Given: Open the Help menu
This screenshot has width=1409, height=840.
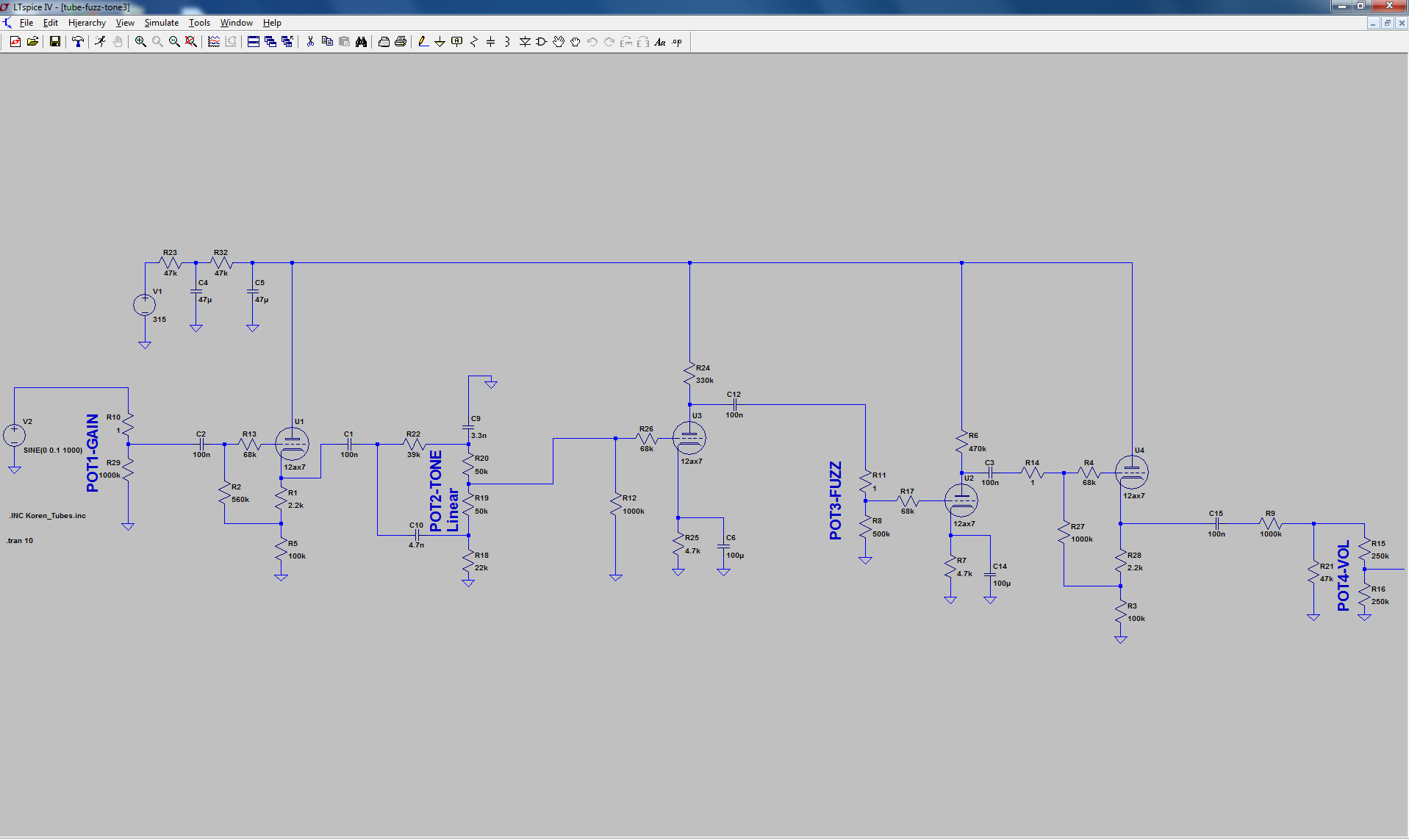Looking at the screenshot, I should 272,23.
